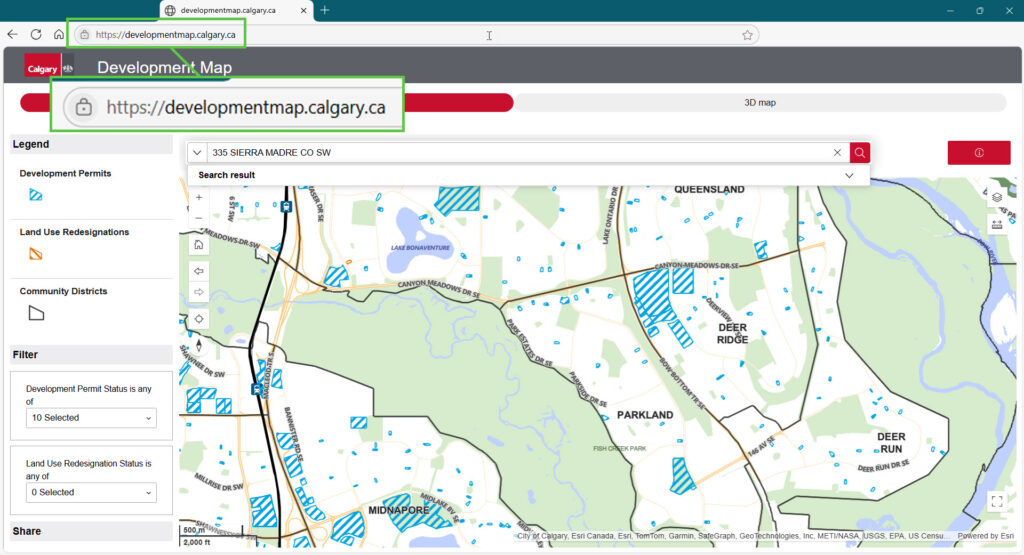Bookmark the page with the star icon
1024x555 pixels.
click(747, 35)
